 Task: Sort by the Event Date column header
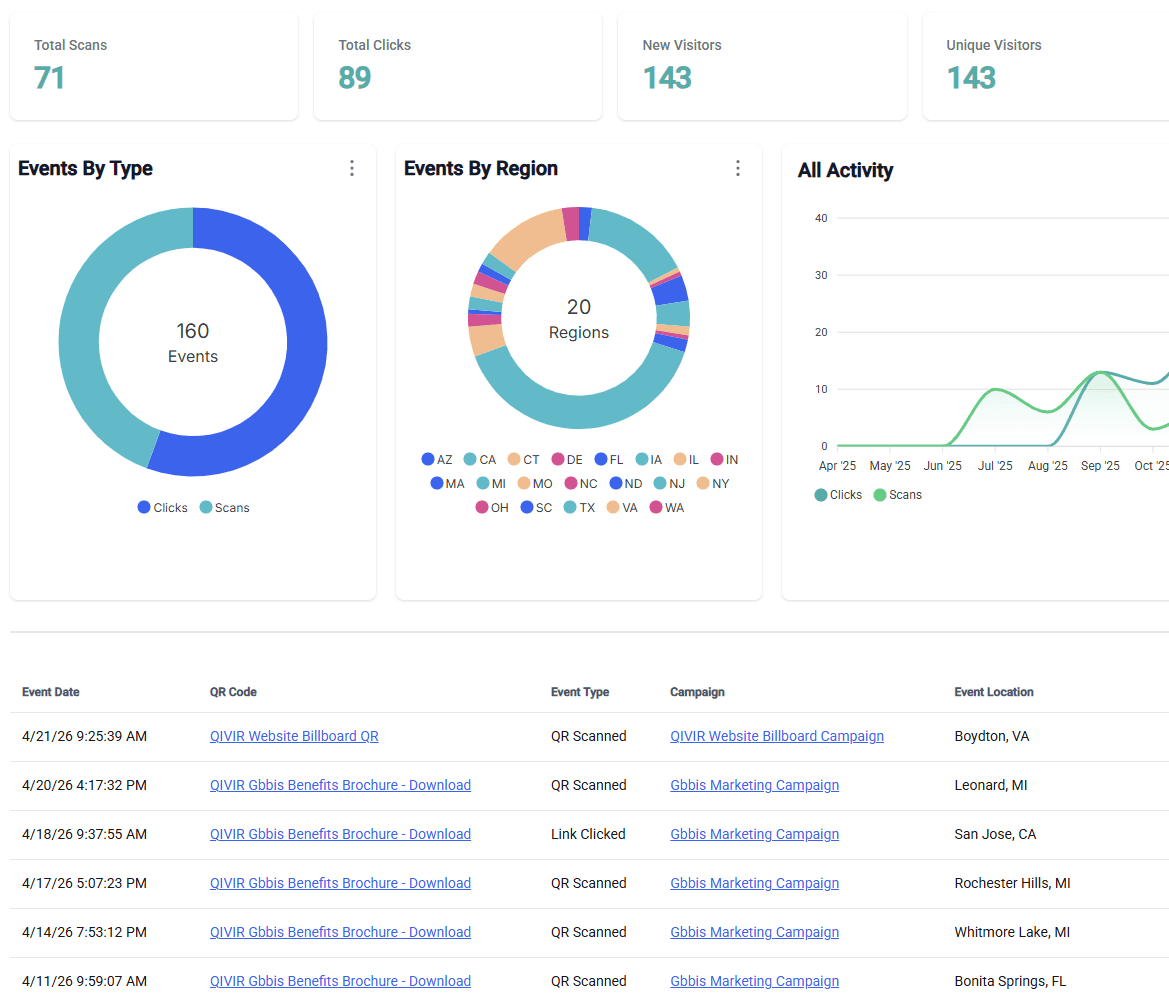click(x=50, y=691)
